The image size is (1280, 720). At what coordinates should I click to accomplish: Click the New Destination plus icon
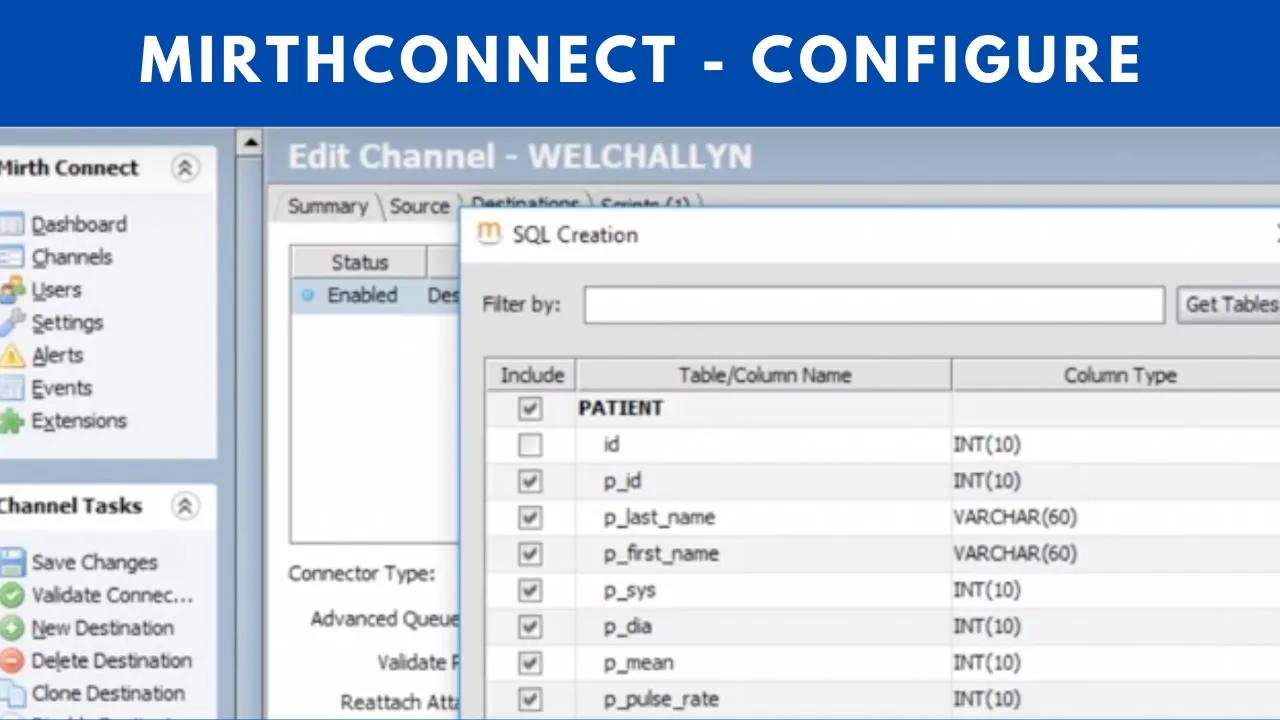click(11, 628)
